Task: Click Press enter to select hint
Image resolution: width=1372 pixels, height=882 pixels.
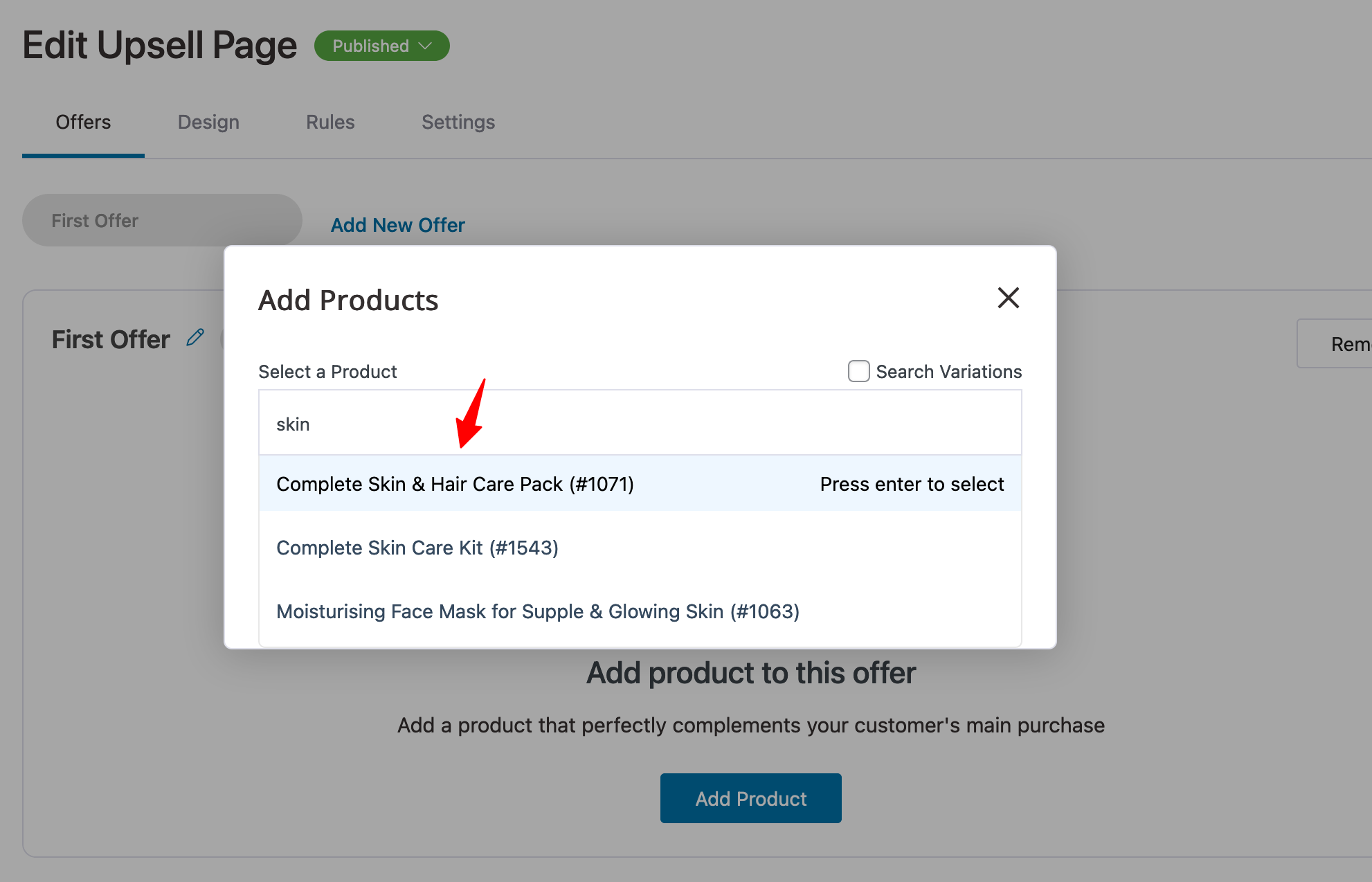Action: point(911,483)
